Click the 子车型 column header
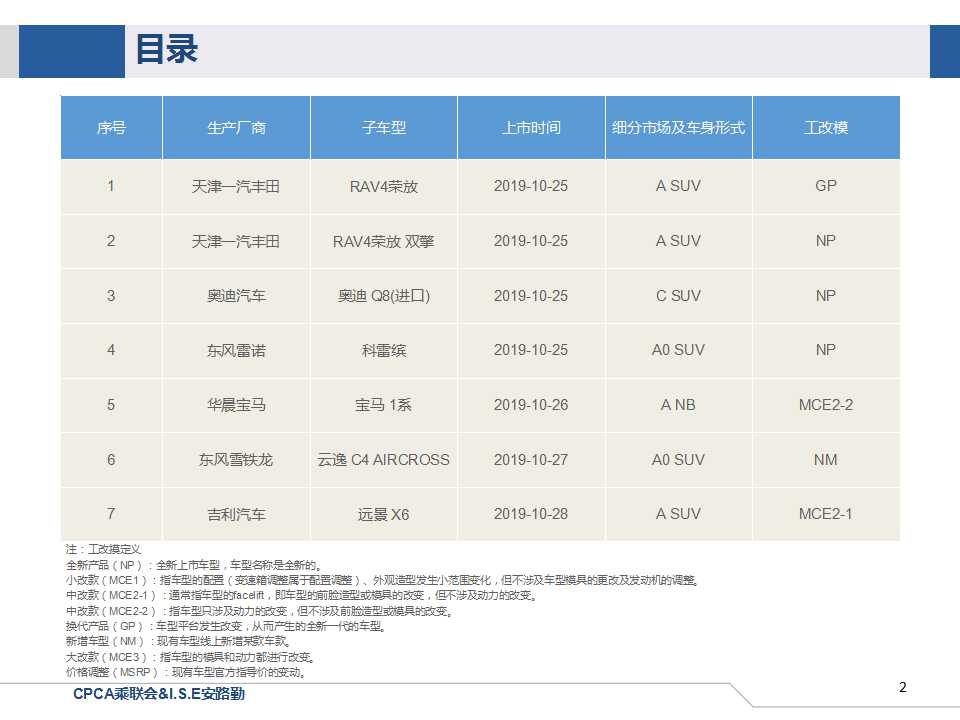This screenshot has width=960, height=720. point(384,127)
